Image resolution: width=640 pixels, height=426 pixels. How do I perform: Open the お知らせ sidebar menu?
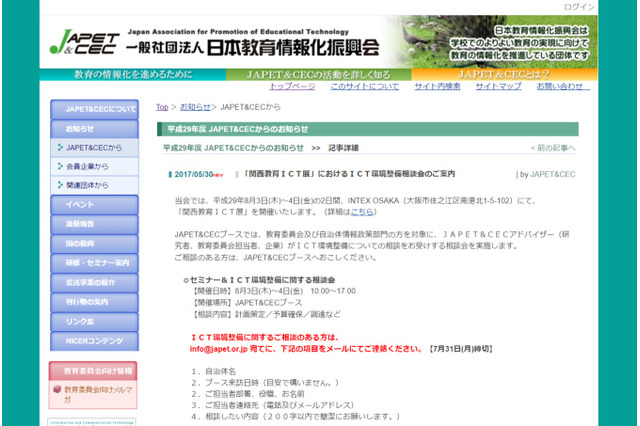coord(94,129)
